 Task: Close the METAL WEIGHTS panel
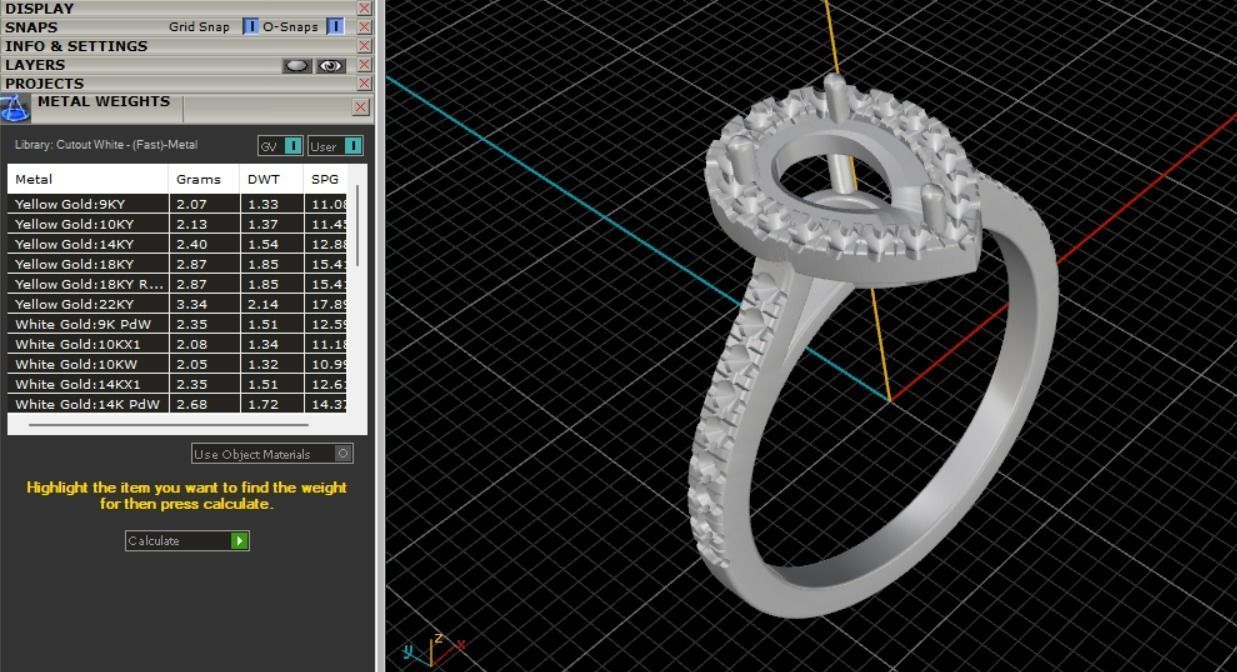[x=361, y=107]
